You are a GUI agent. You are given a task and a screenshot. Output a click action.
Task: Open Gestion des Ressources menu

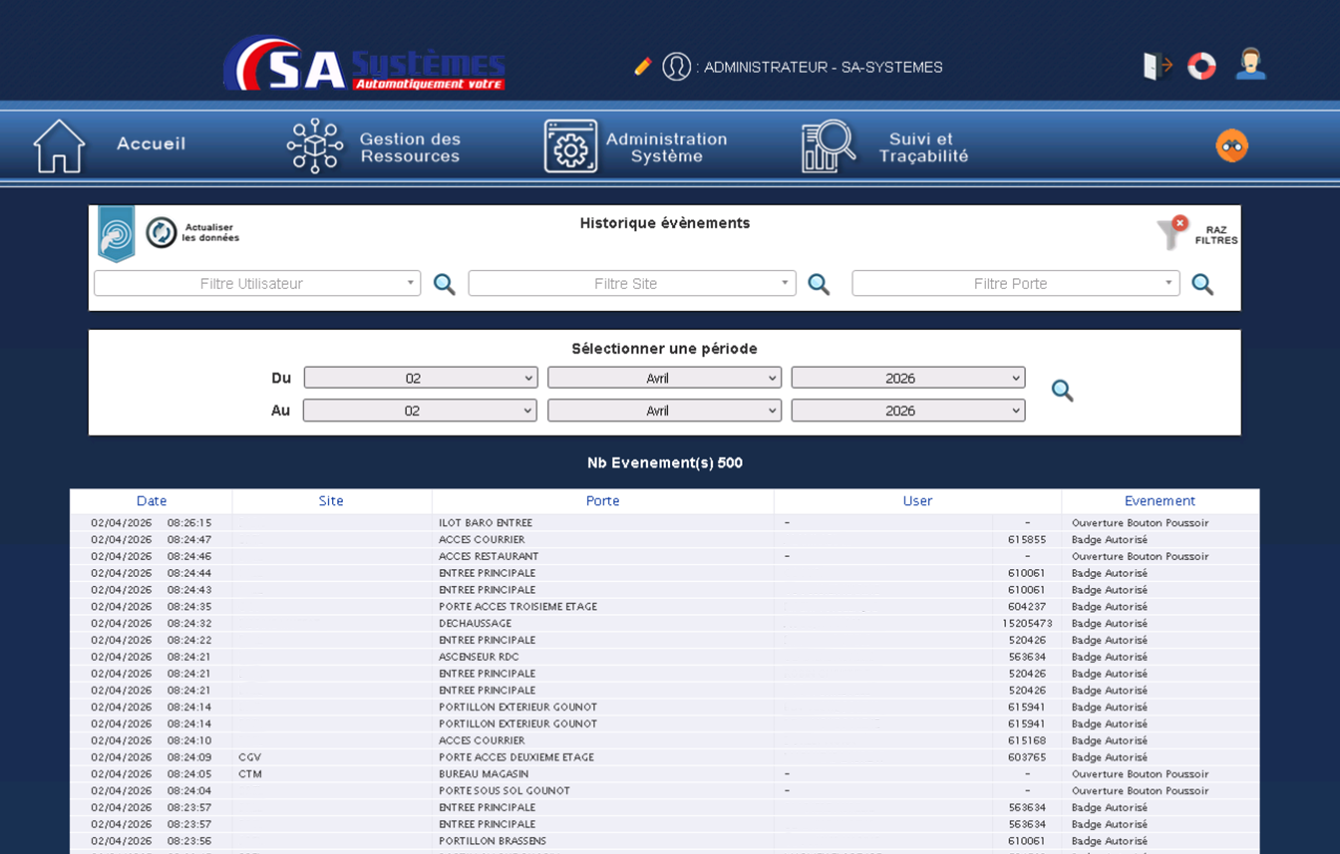[x=374, y=147]
